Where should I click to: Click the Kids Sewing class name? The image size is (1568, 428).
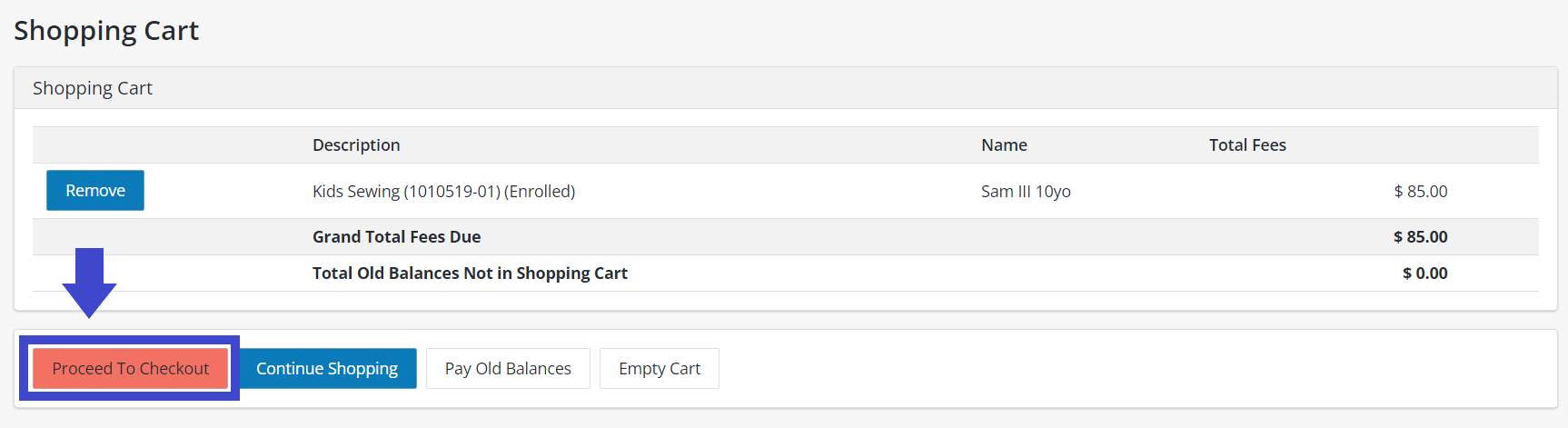coord(356,192)
